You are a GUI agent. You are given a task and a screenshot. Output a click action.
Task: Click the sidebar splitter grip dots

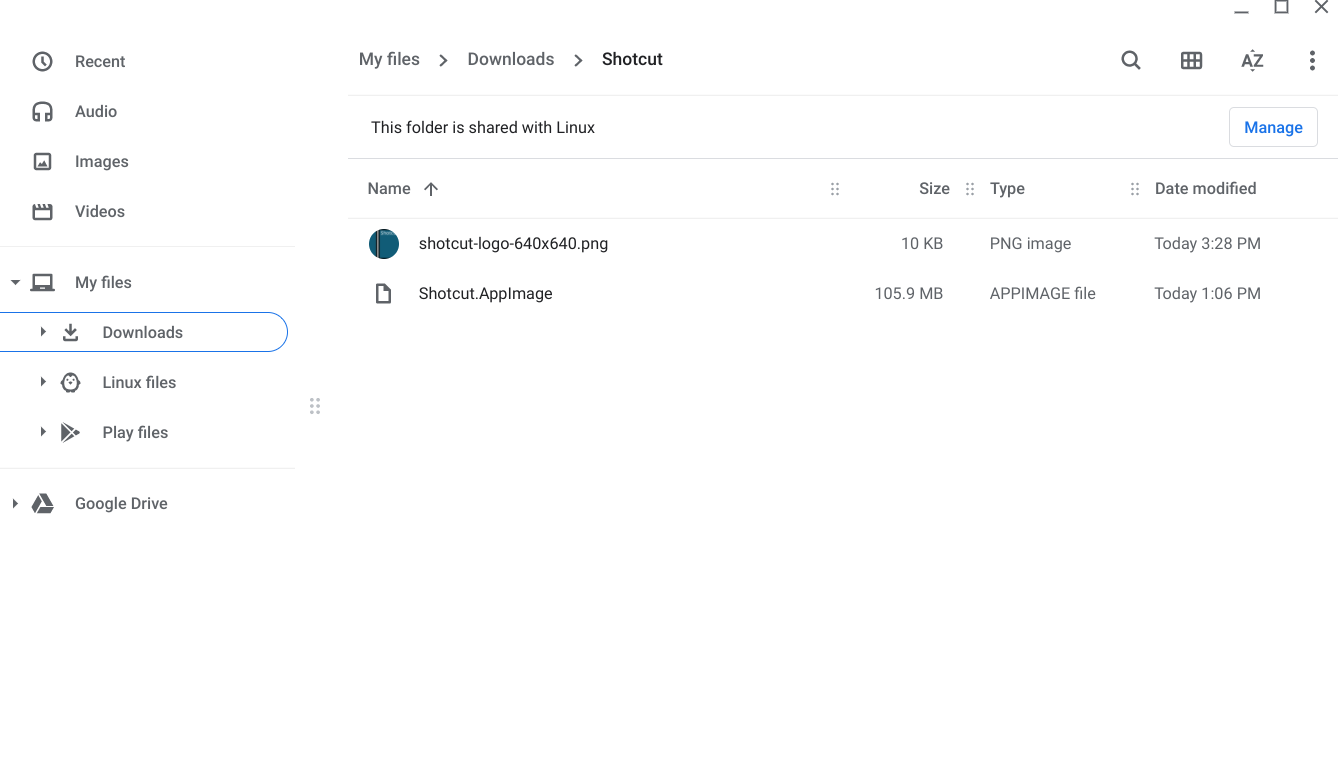point(315,406)
